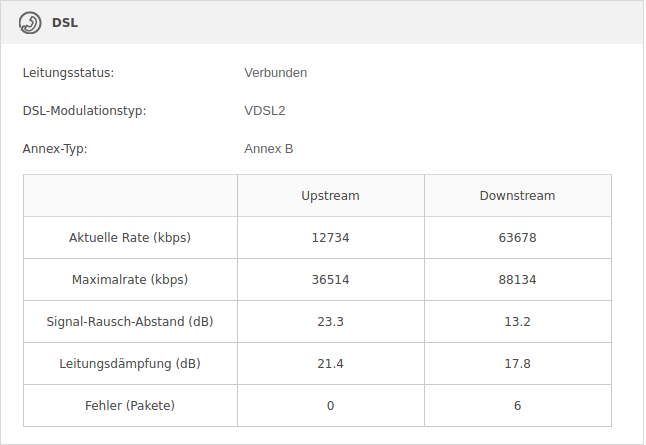Select the Annex B value

click(268, 149)
